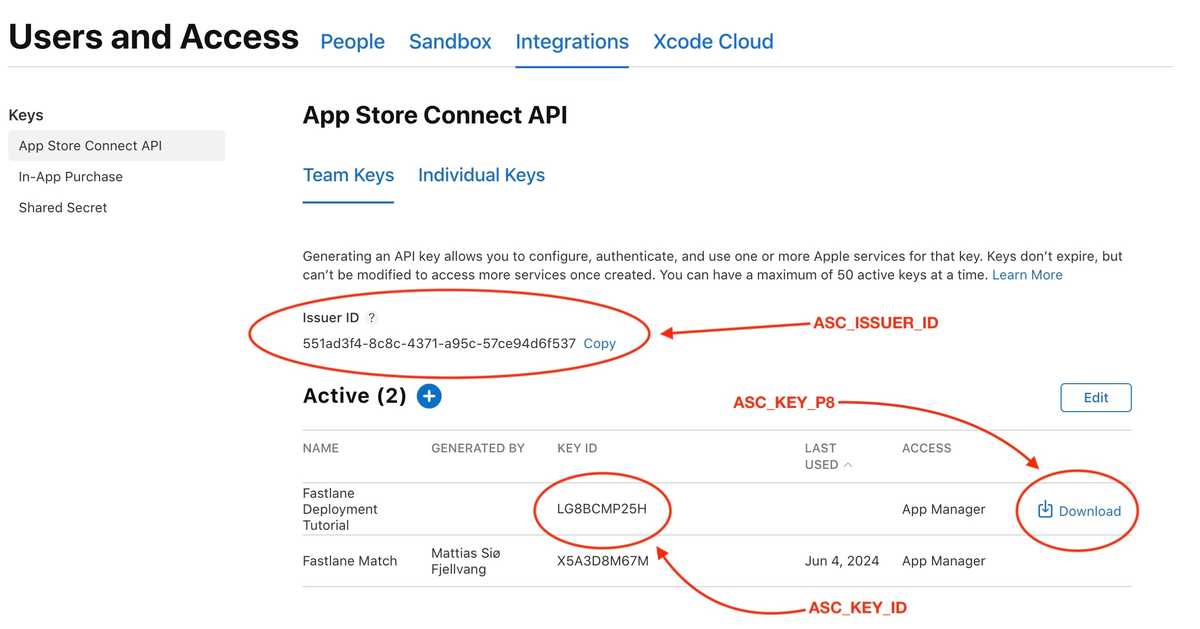Click the Edit button for active keys
This screenshot has height=629, width=1200.
pos(1096,397)
